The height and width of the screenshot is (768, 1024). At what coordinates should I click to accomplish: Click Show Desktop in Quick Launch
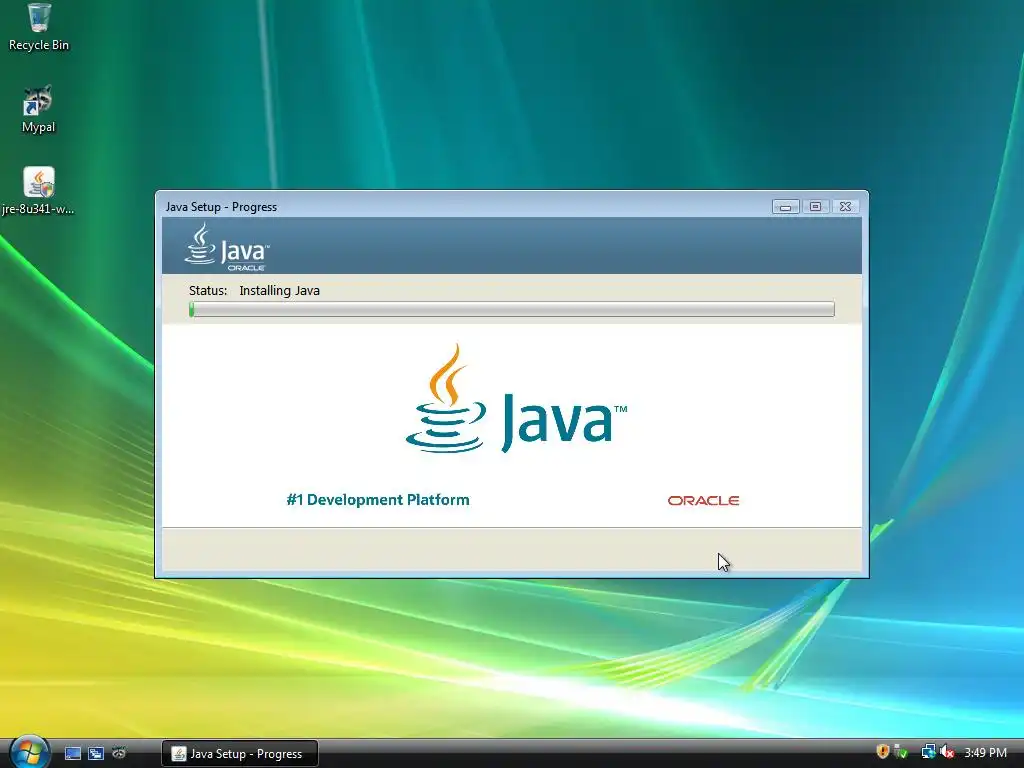click(x=72, y=754)
